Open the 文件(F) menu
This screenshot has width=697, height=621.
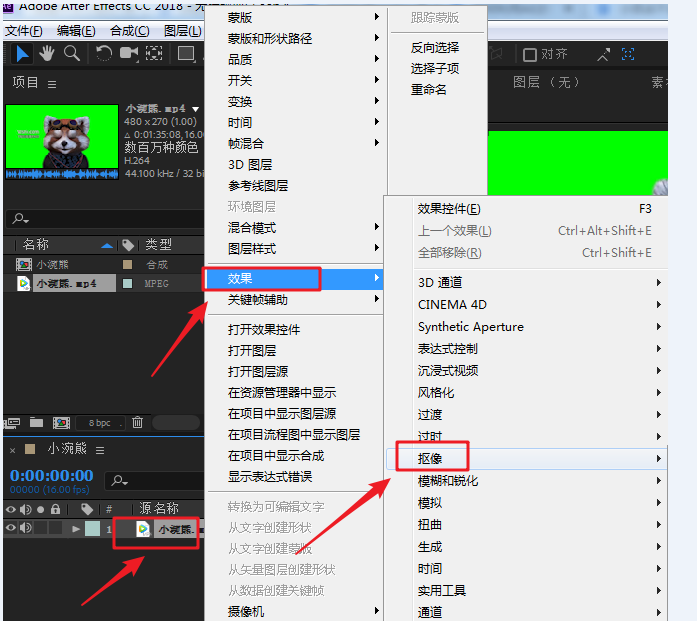(24, 31)
